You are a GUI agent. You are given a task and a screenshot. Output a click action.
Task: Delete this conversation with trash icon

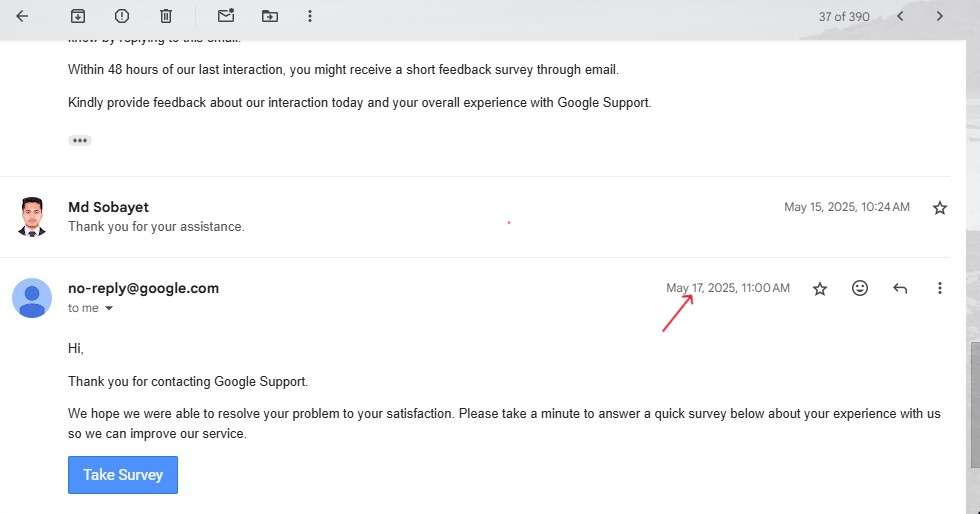(x=166, y=16)
